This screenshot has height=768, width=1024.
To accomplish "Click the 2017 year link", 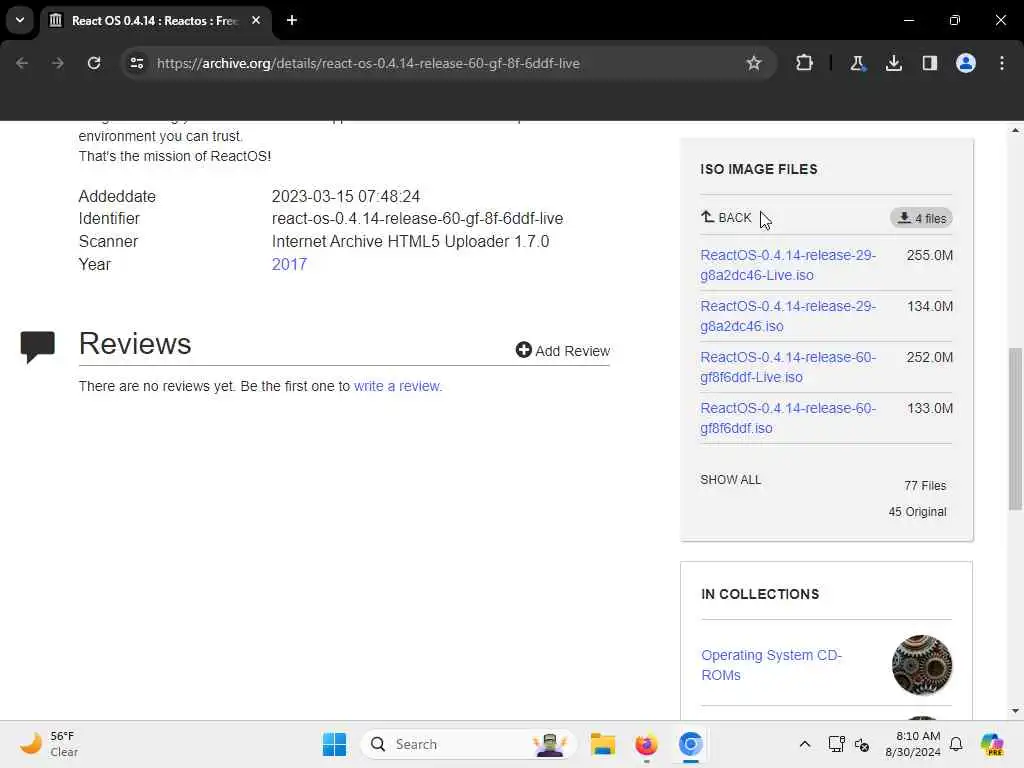I will (289, 264).
